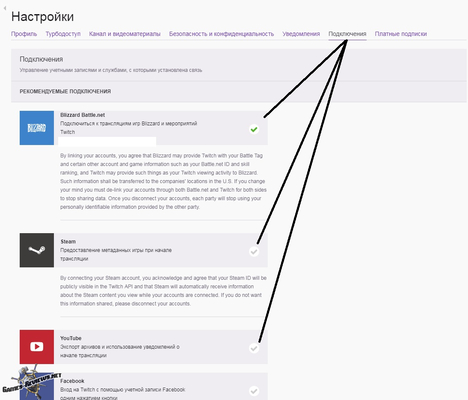The image size is (468, 400).
Task: Click the Facebook connection title
Action: [x=72, y=381]
